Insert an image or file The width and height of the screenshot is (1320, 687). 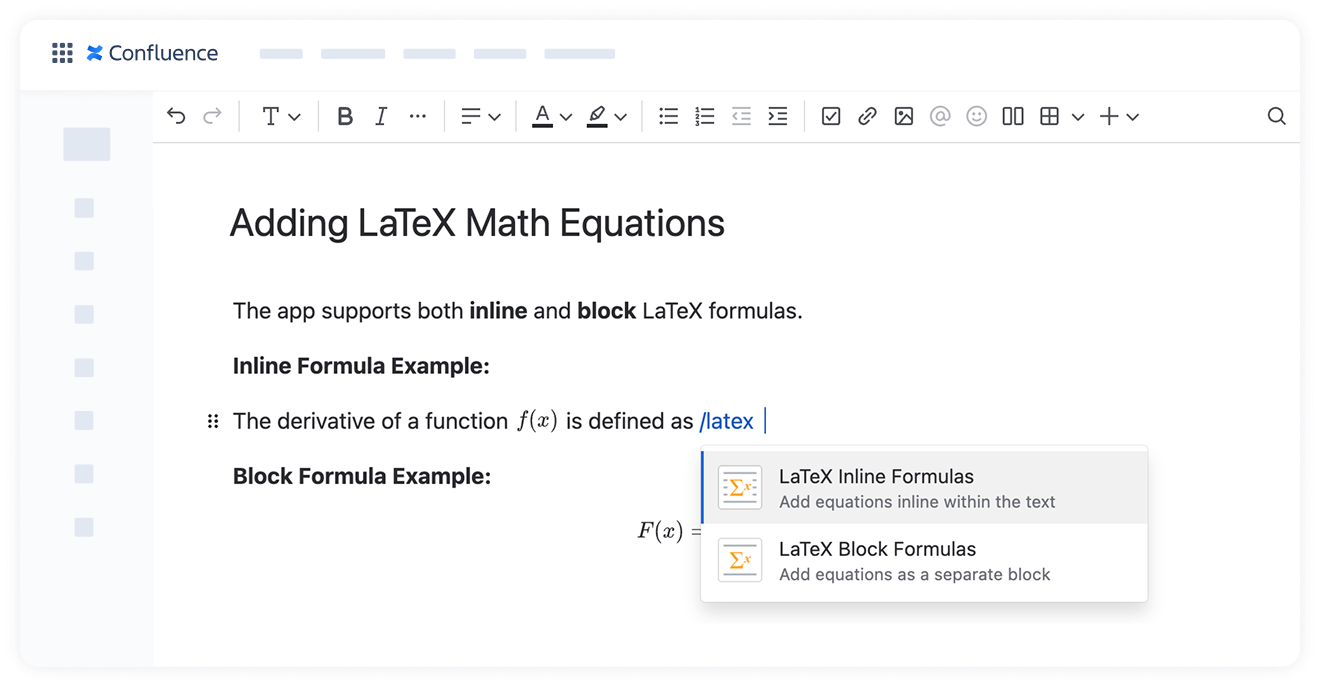click(904, 116)
